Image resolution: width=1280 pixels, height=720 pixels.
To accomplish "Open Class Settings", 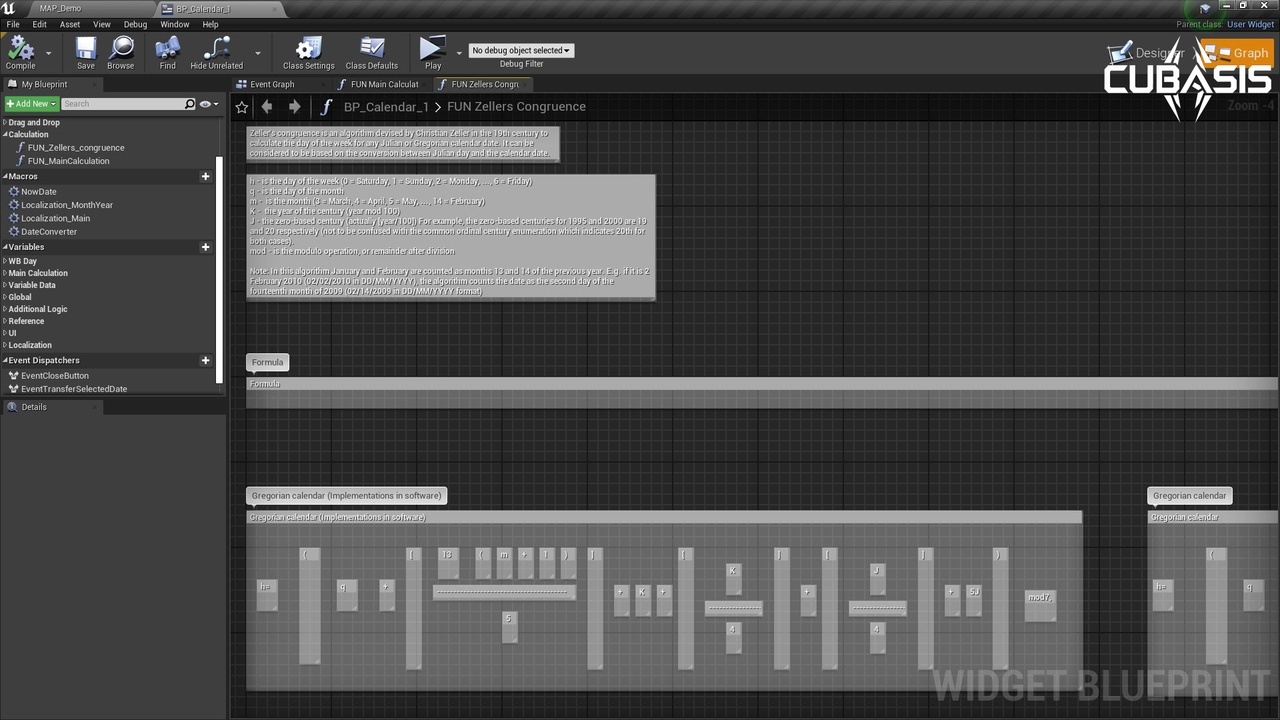I will [308, 50].
